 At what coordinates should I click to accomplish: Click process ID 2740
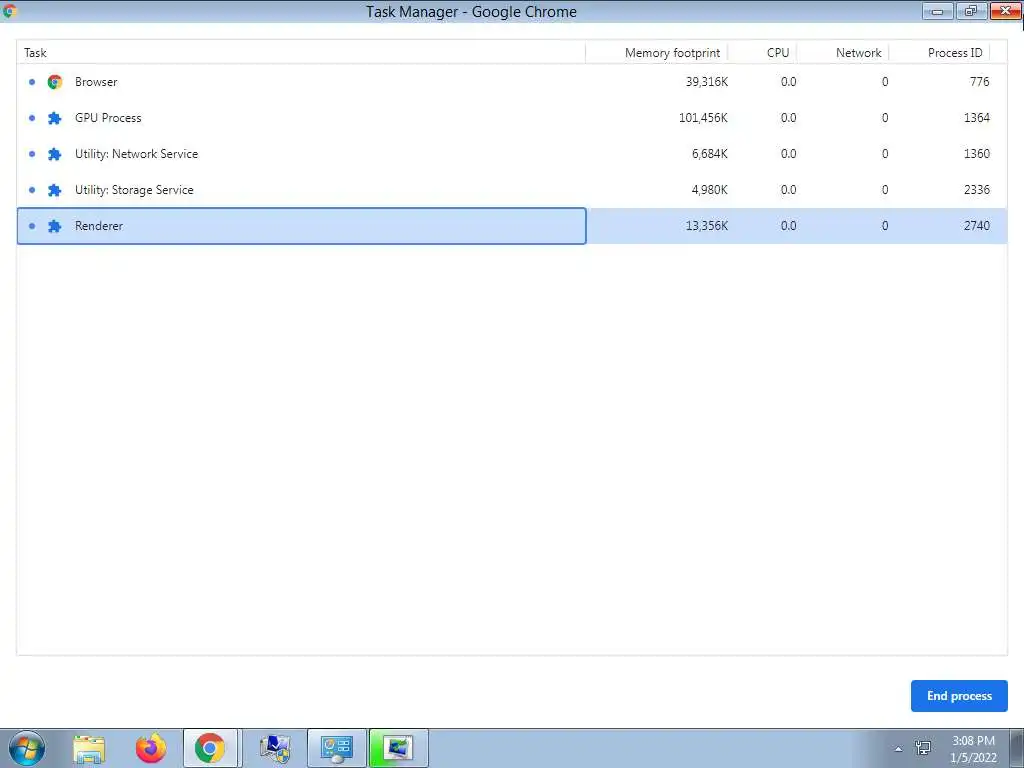[x=976, y=225]
